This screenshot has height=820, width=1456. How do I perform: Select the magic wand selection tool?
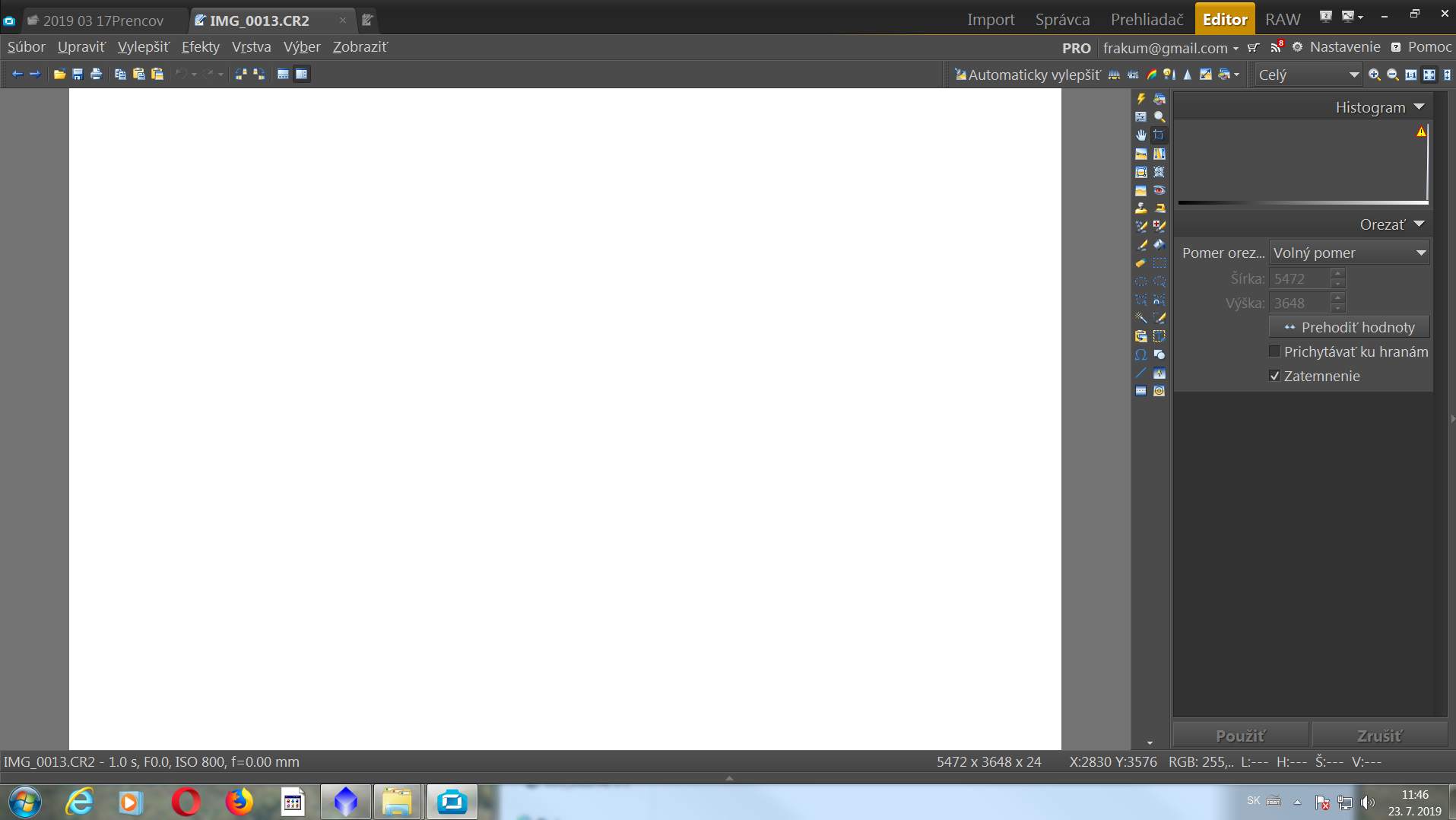pos(1141,318)
